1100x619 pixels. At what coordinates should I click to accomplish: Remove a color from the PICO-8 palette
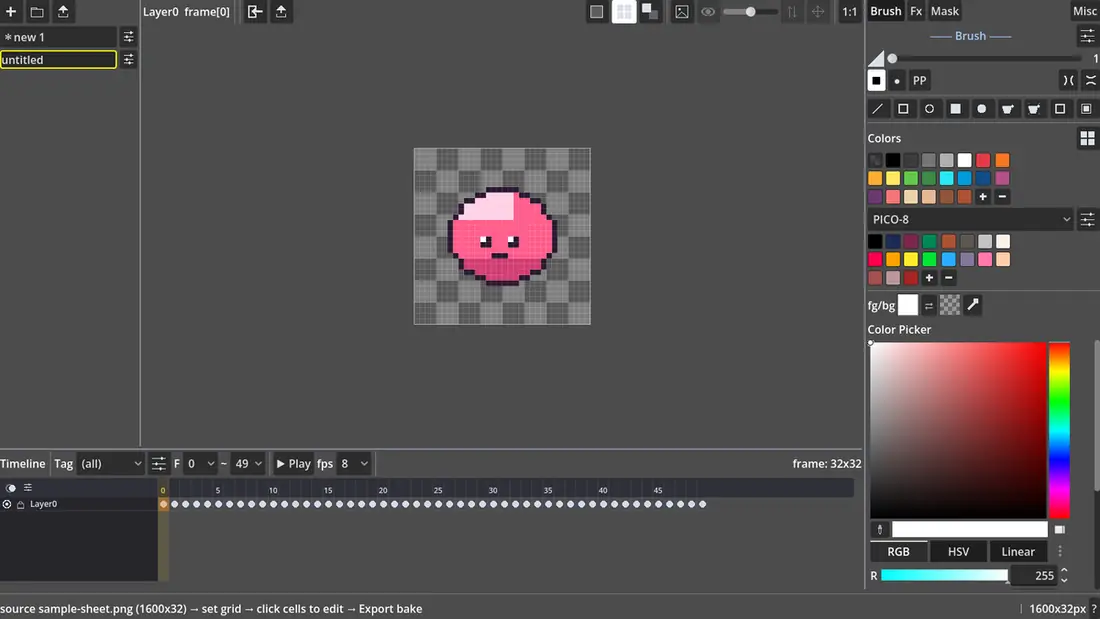click(948, 278)
